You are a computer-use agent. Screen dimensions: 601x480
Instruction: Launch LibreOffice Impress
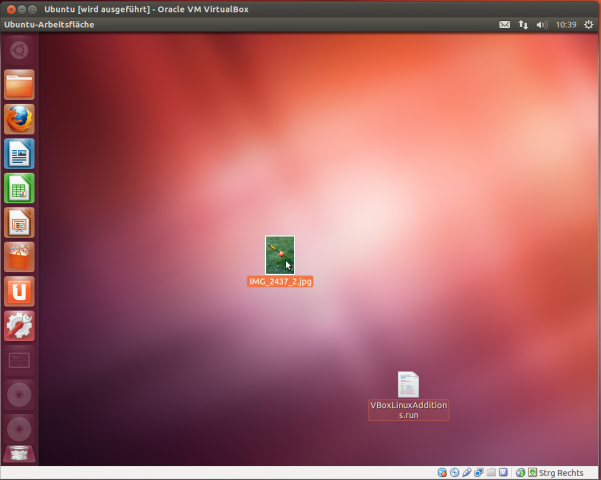tap(19, 222)
